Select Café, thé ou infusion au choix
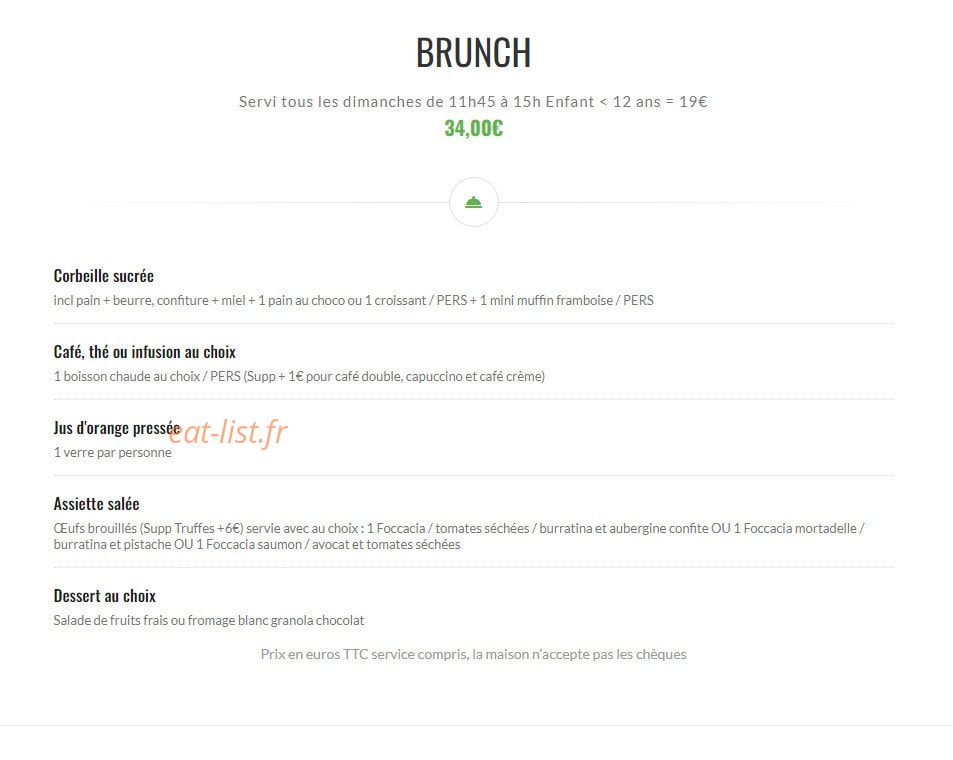 (x=145, y=352)
